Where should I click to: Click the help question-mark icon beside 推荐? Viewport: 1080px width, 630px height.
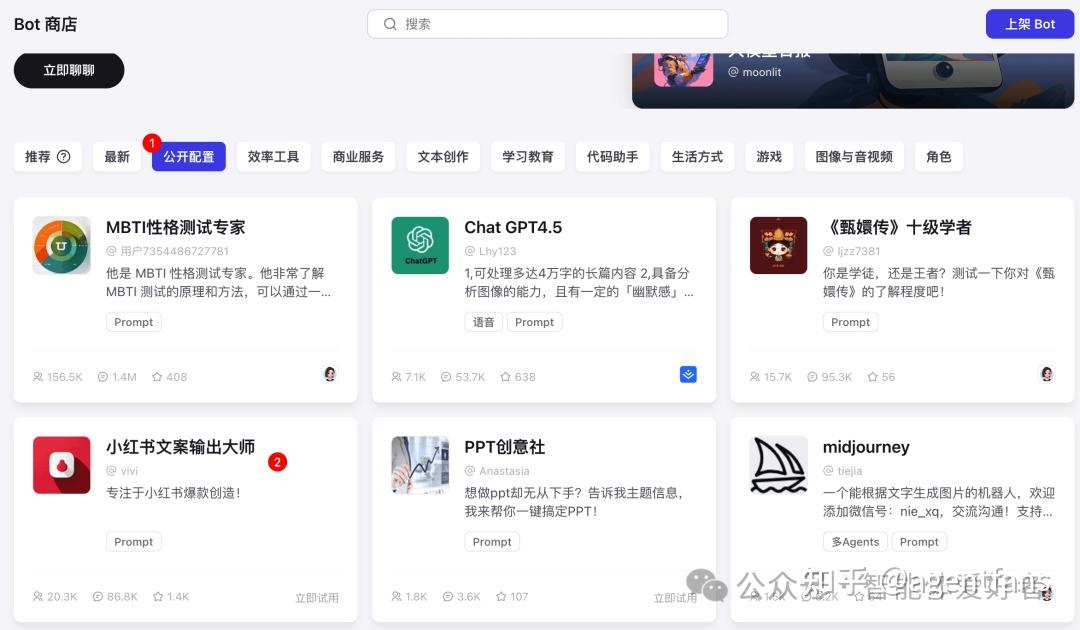coord(63,156)
